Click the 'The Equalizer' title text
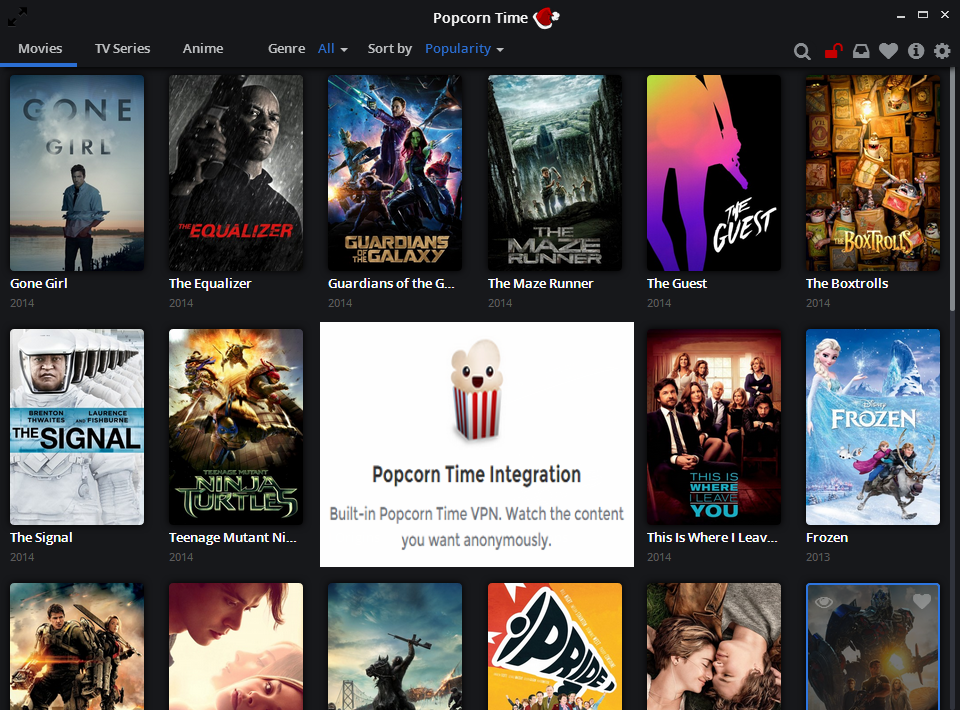Viewport: 960px width, 710px height. click(x=210, y=283)
